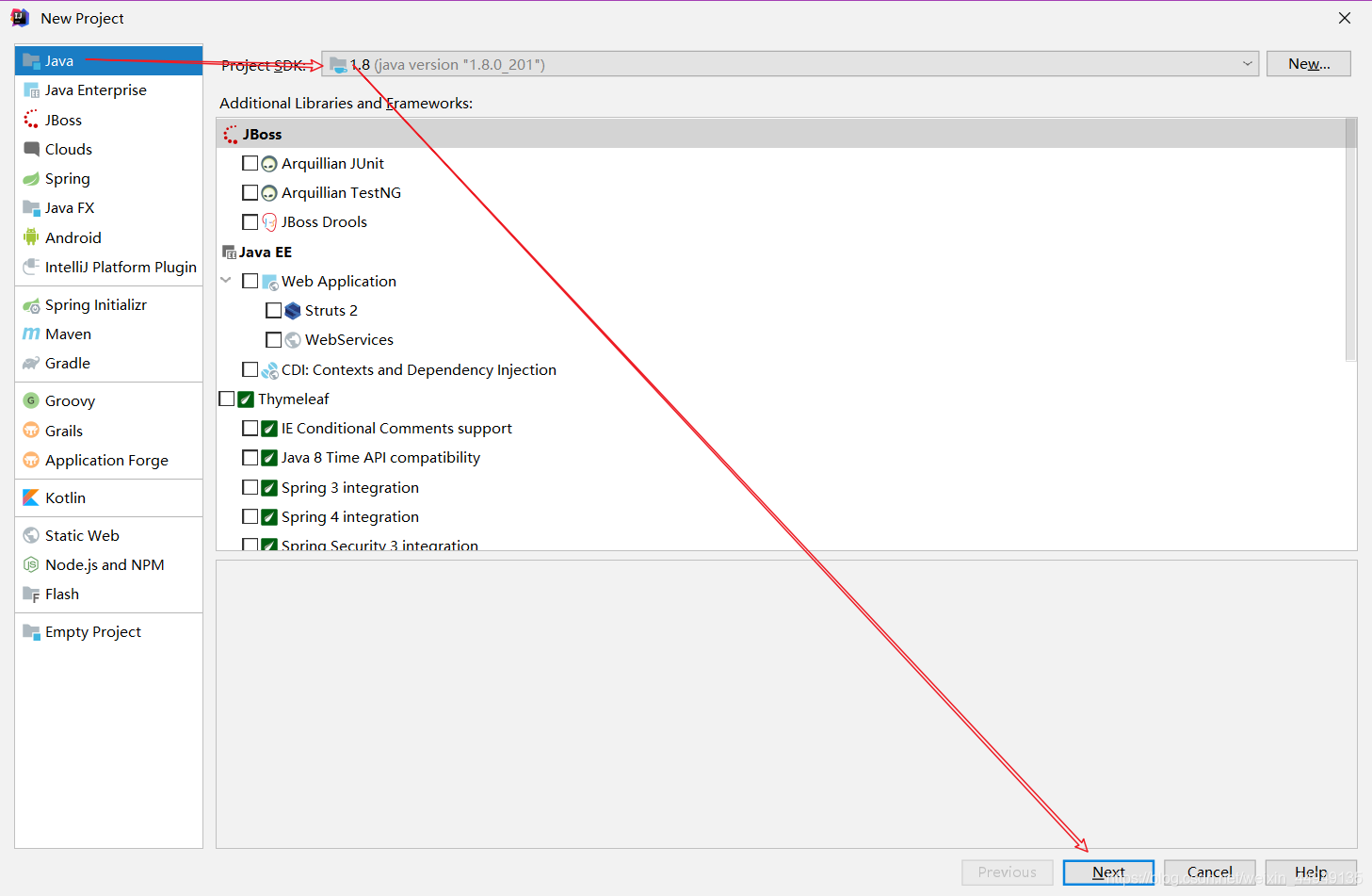Screen dimensions: 1372x896
Task: Check the JBoss Drools checkbox
Action: (x=250, y=222)
